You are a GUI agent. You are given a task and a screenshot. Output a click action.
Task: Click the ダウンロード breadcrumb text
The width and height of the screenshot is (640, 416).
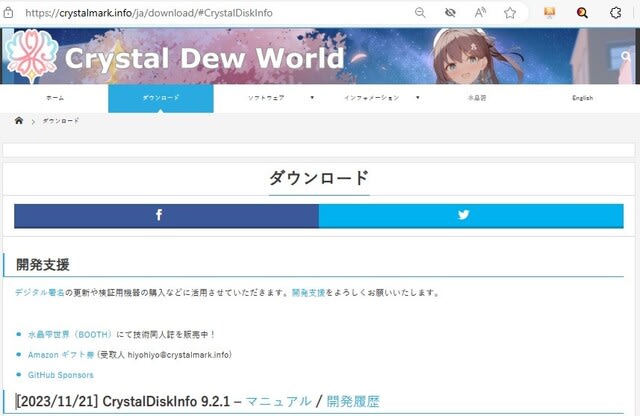tap(61, 121)
